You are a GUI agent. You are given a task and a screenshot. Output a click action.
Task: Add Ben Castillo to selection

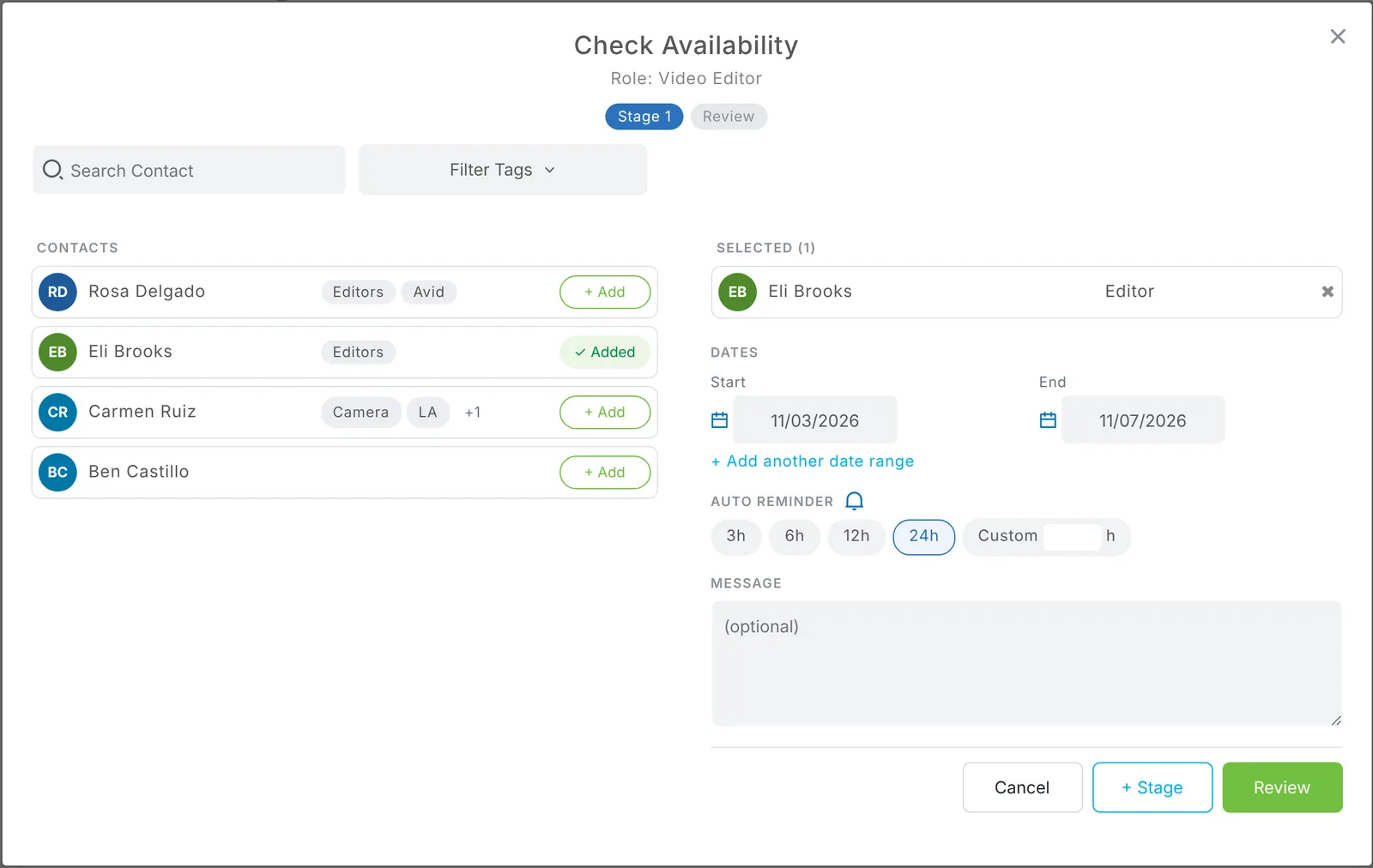pyautogui.click(x=605, y=472)
